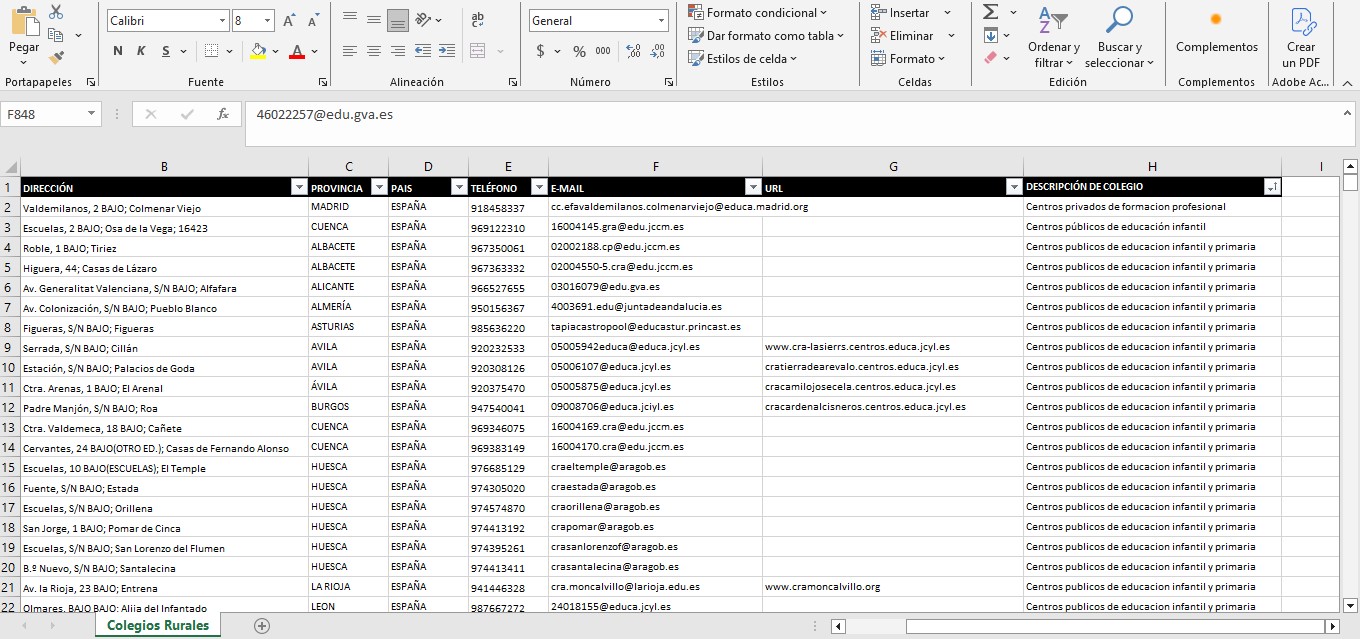The image size is (1360, 639).
Task: Decrease decimal places icon
Action: 655,51
